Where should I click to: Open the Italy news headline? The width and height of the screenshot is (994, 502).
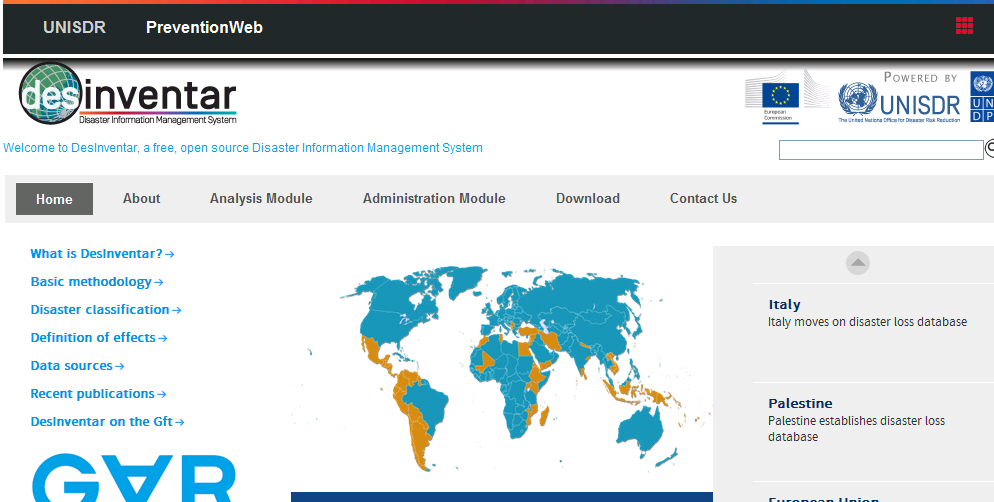coord(784,304)
